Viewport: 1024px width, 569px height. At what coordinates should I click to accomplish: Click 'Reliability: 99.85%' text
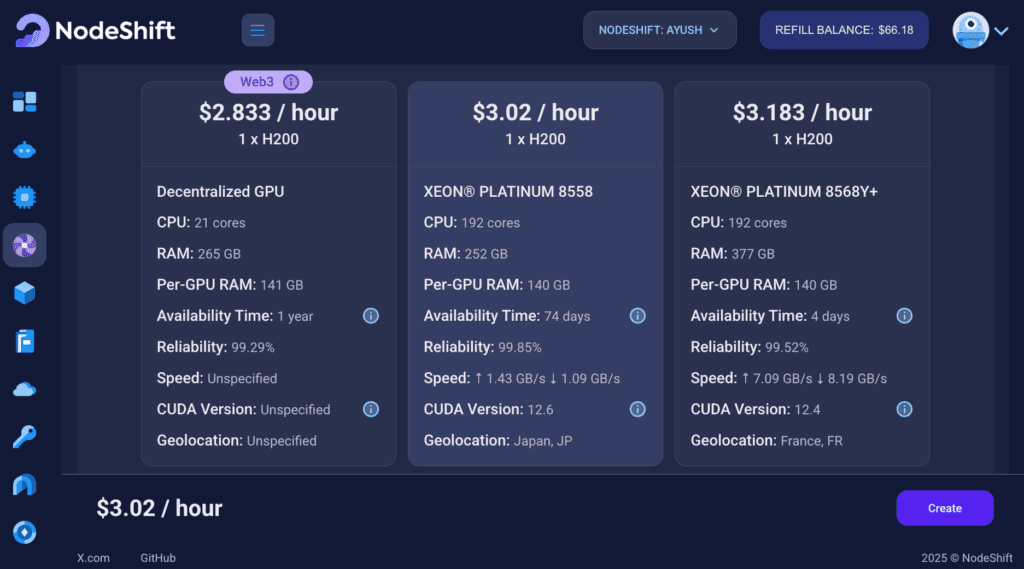(x=483, y=348)
